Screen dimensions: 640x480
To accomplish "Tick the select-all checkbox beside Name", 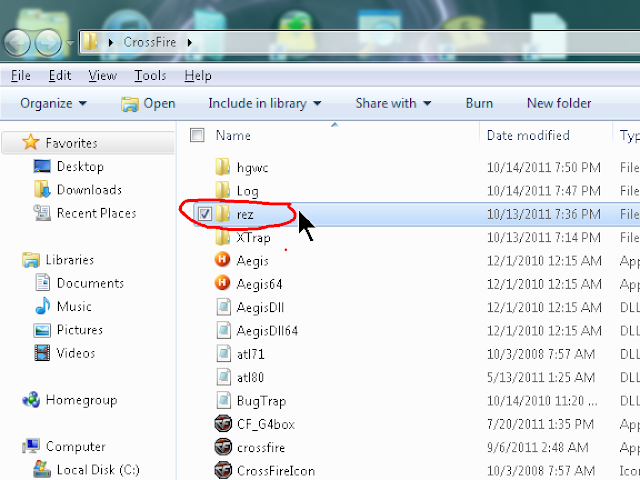I will (197, 135).
